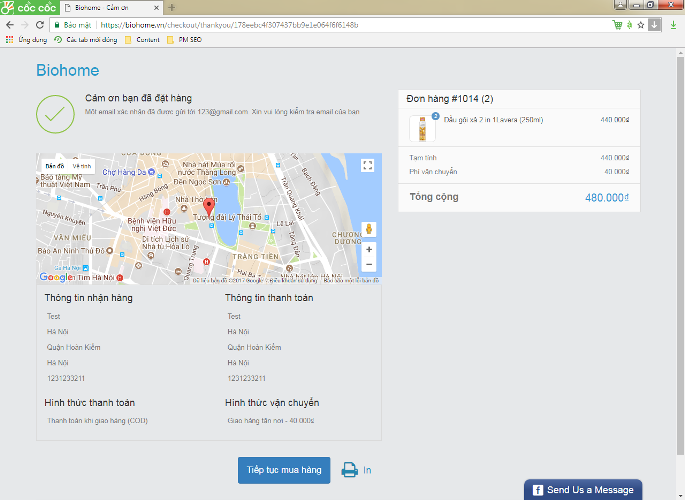Open the user profile button in title bar
Screen dimensions: 685x500
click(621, 6)
